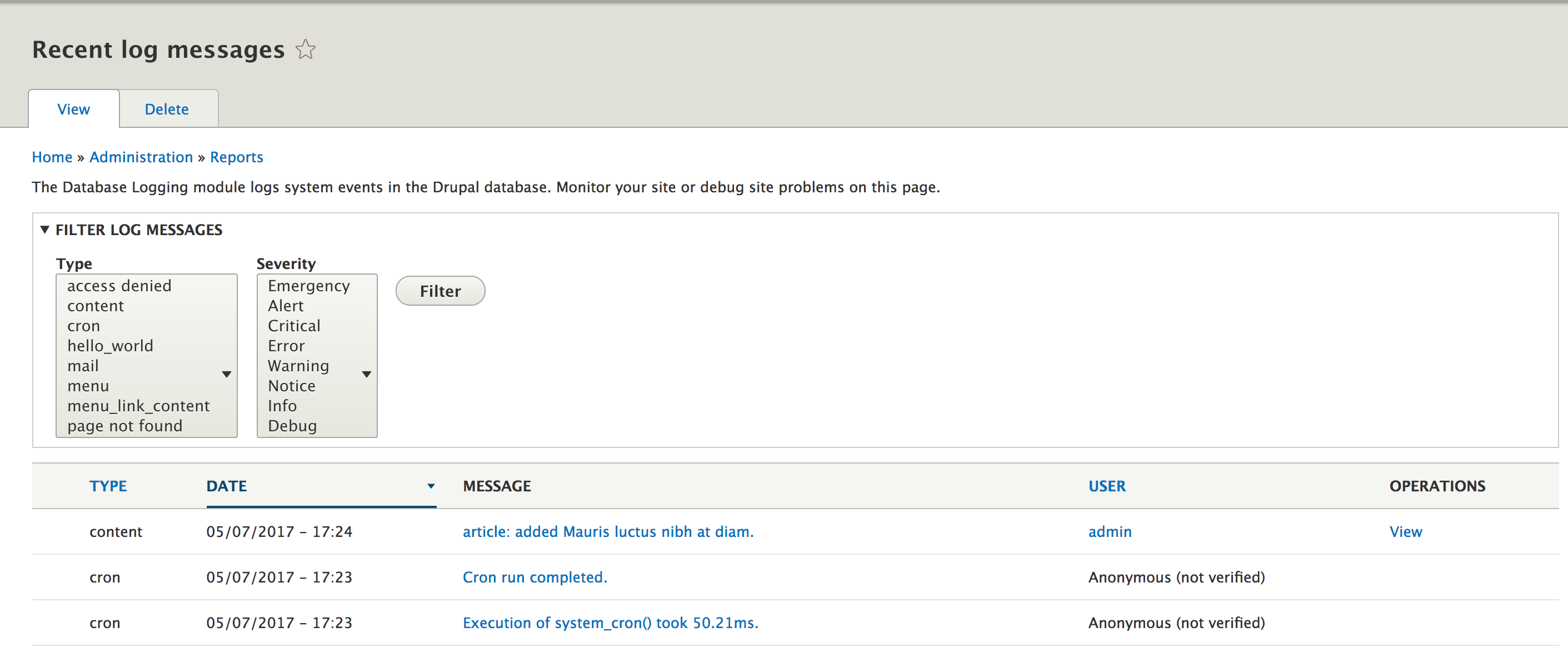Click the favorite star icon beside the title
The width and height of the screenshot is (1568, 647).
click(x=306, y=49)
